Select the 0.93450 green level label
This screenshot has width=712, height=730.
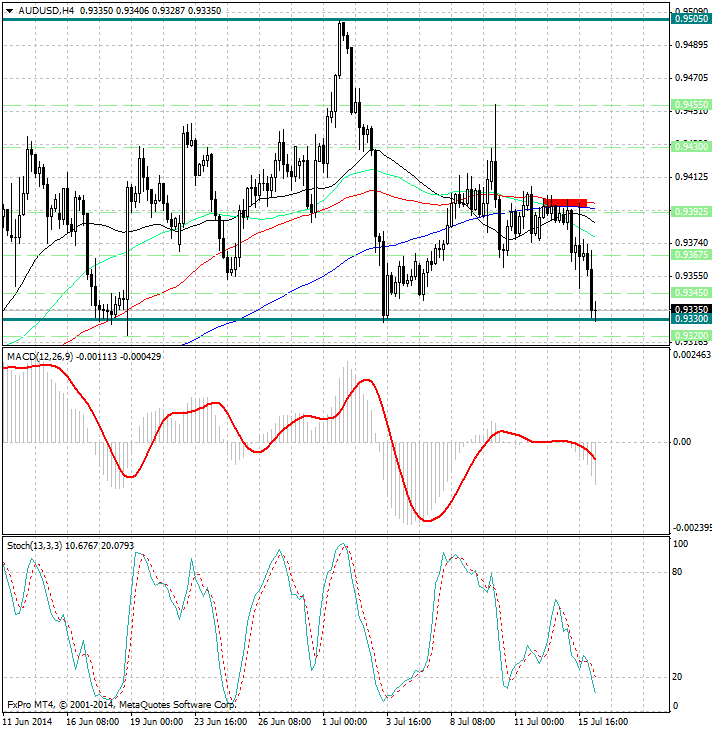[691, 293]
